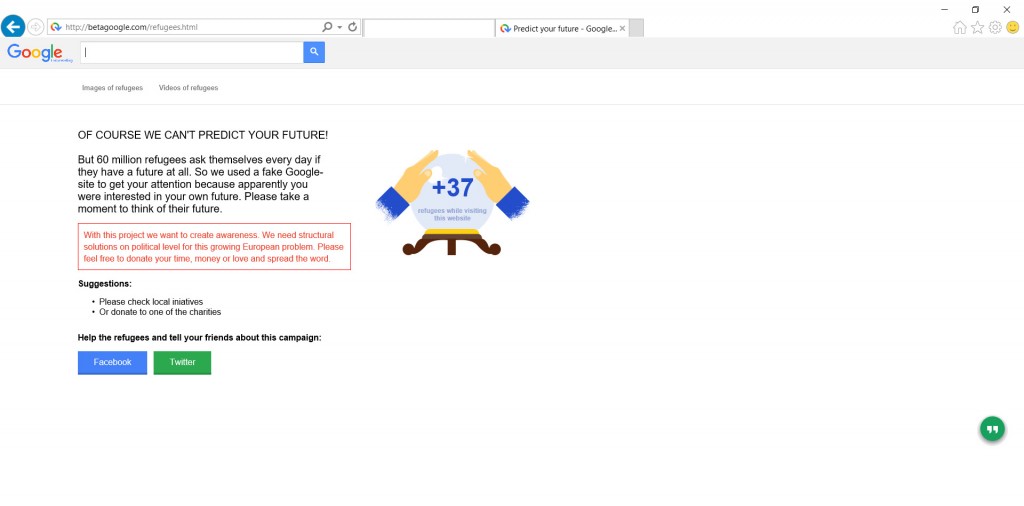This screenshot has width=1024, height=506.
Task: Select the blank browser tab
Action: (429, 28)
